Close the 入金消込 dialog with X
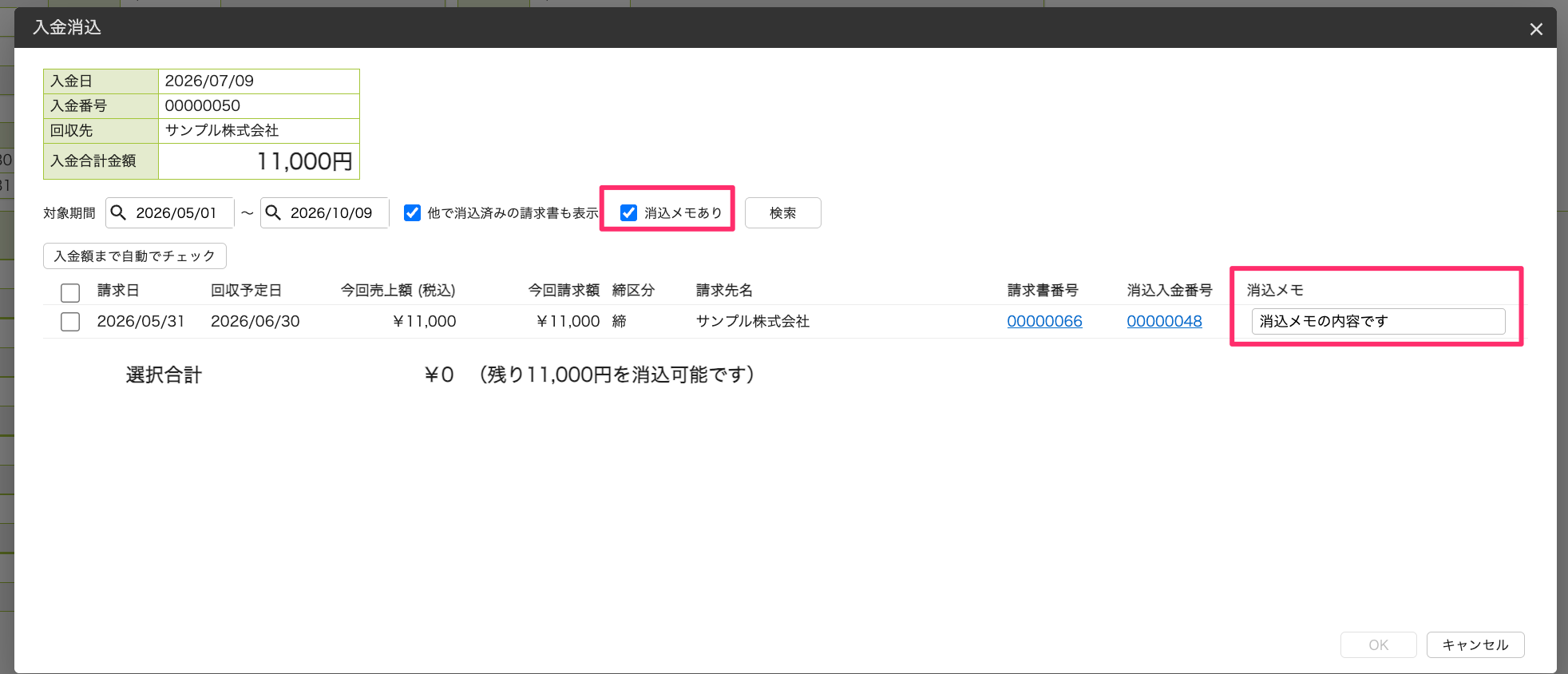The width and height of the screenshot is (1568, 674). point(1536,30)
